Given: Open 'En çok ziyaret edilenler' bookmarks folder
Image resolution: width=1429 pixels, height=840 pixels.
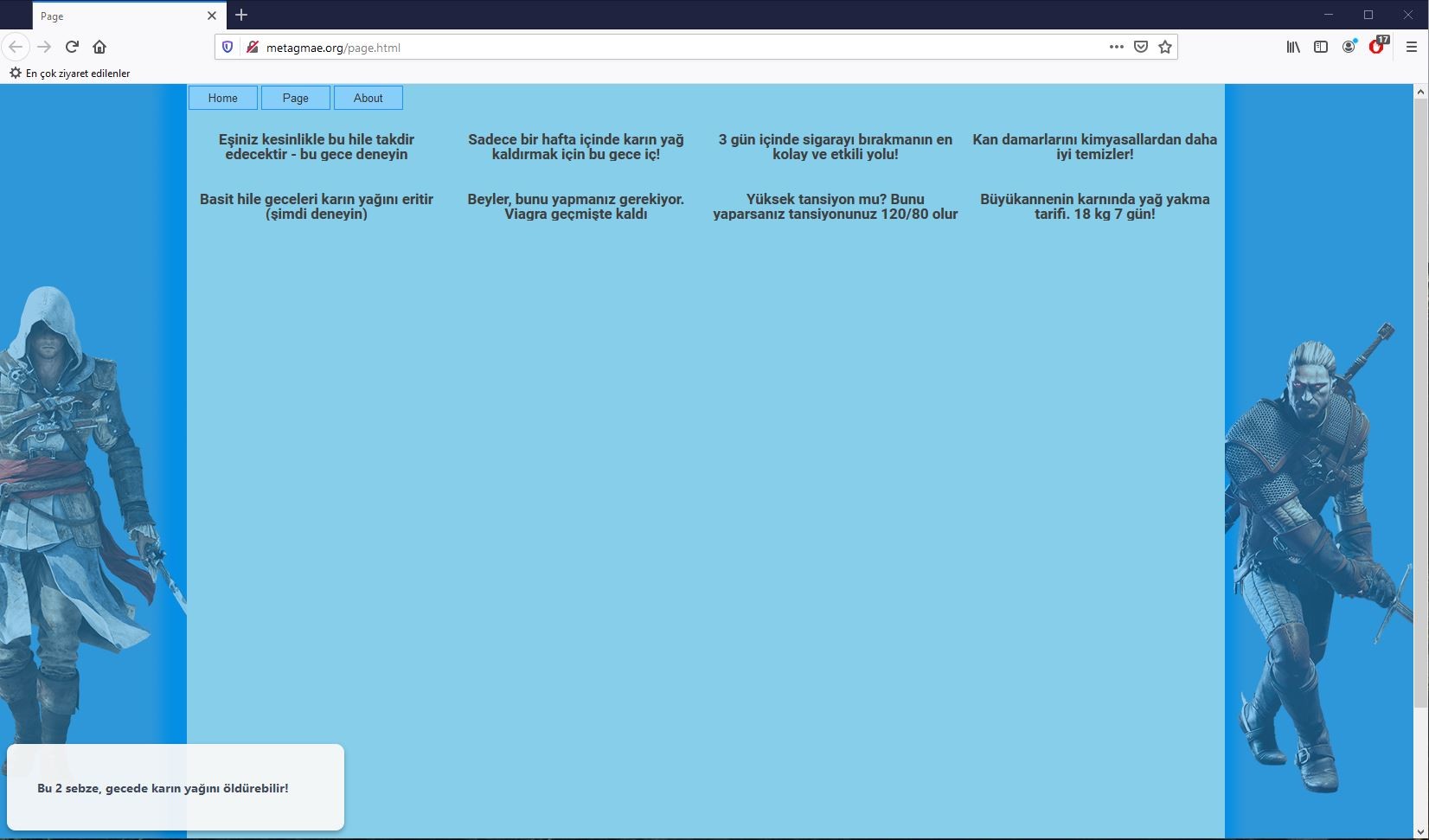Looking at the screenshot, I should point(70,74).
